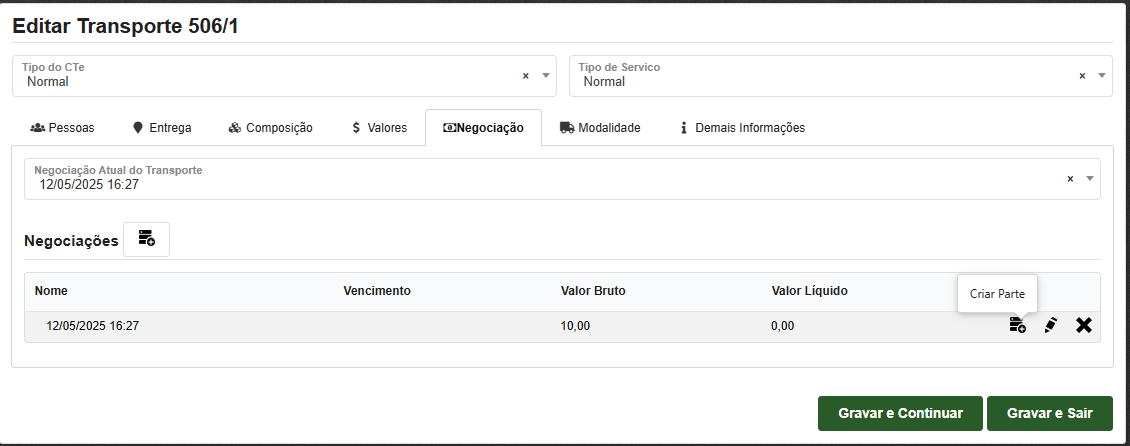
Task: Click the Valor Bruto 10,00 cell
Action: point(575,326)
